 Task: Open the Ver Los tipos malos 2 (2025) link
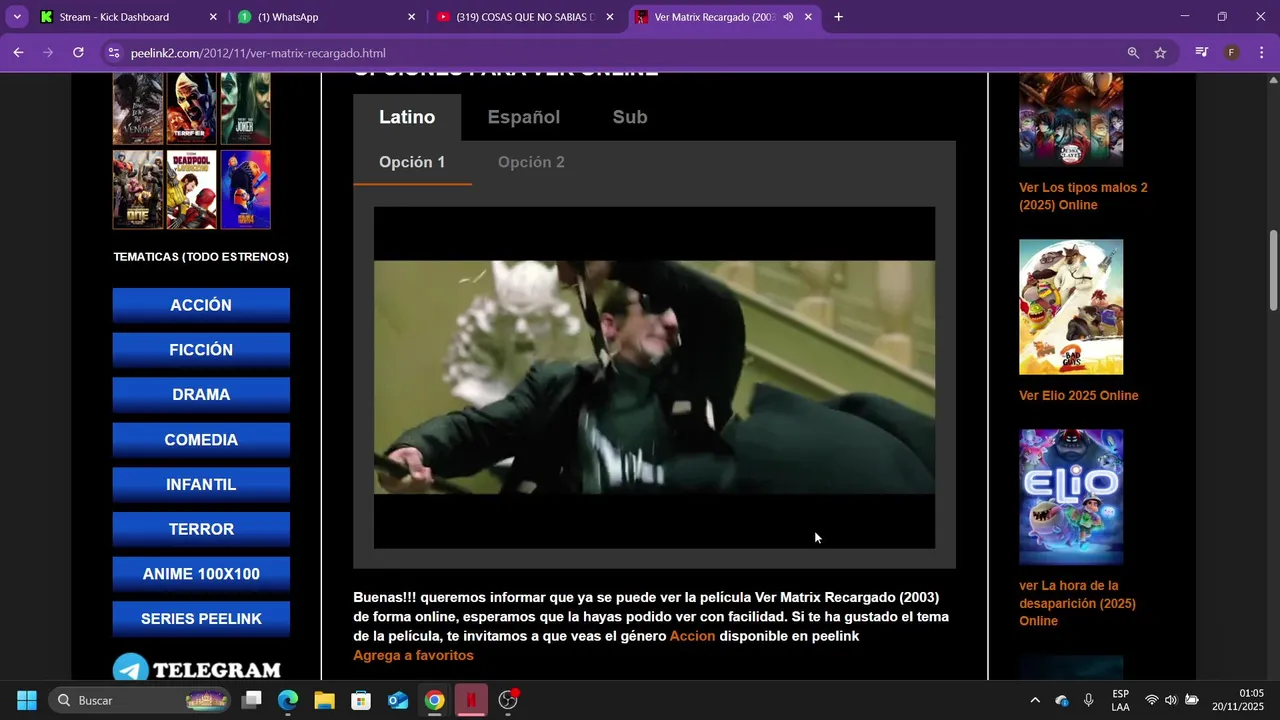tap(1083, 196)
